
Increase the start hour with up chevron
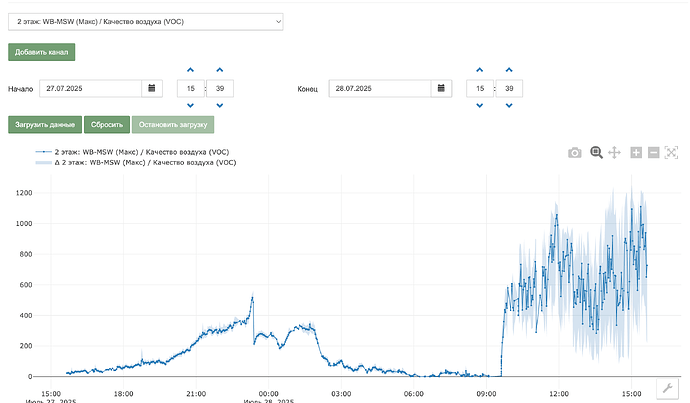pos(191,70)
